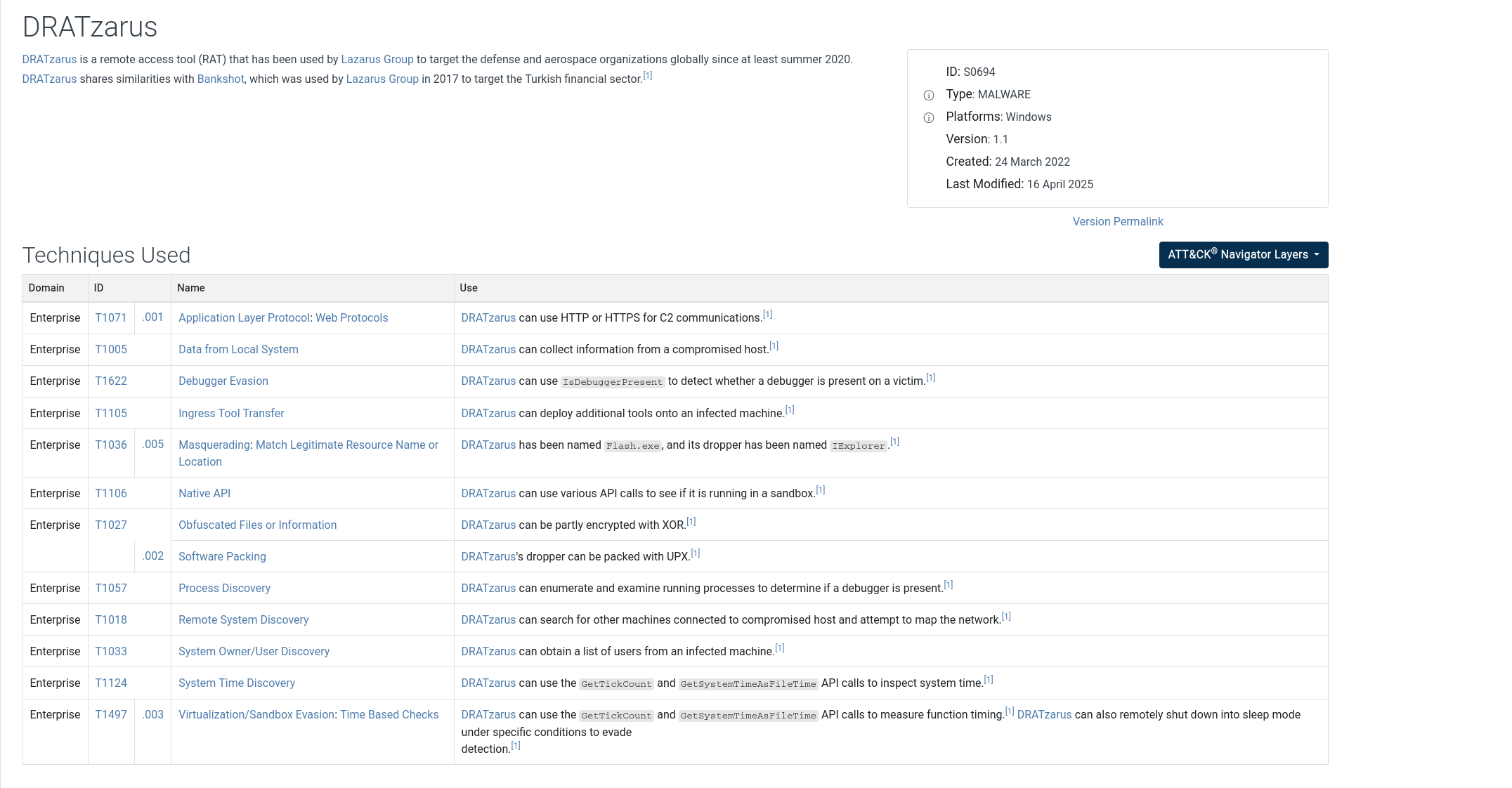
Task: Open the Process Discovery technique
Action: 224,588
